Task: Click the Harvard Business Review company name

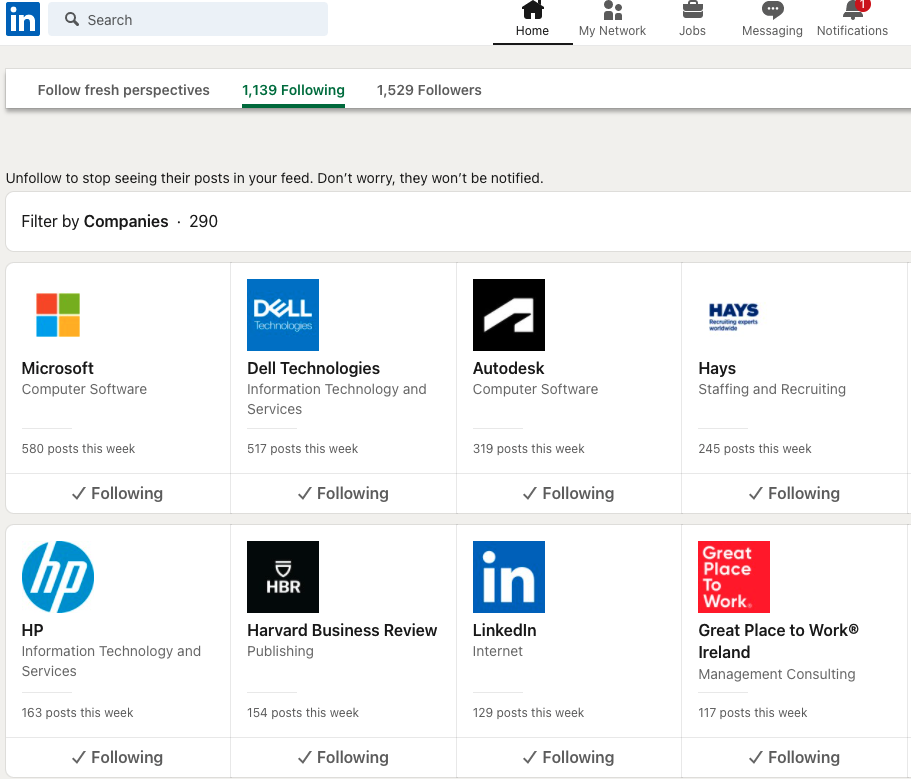Action: point(342,630)
